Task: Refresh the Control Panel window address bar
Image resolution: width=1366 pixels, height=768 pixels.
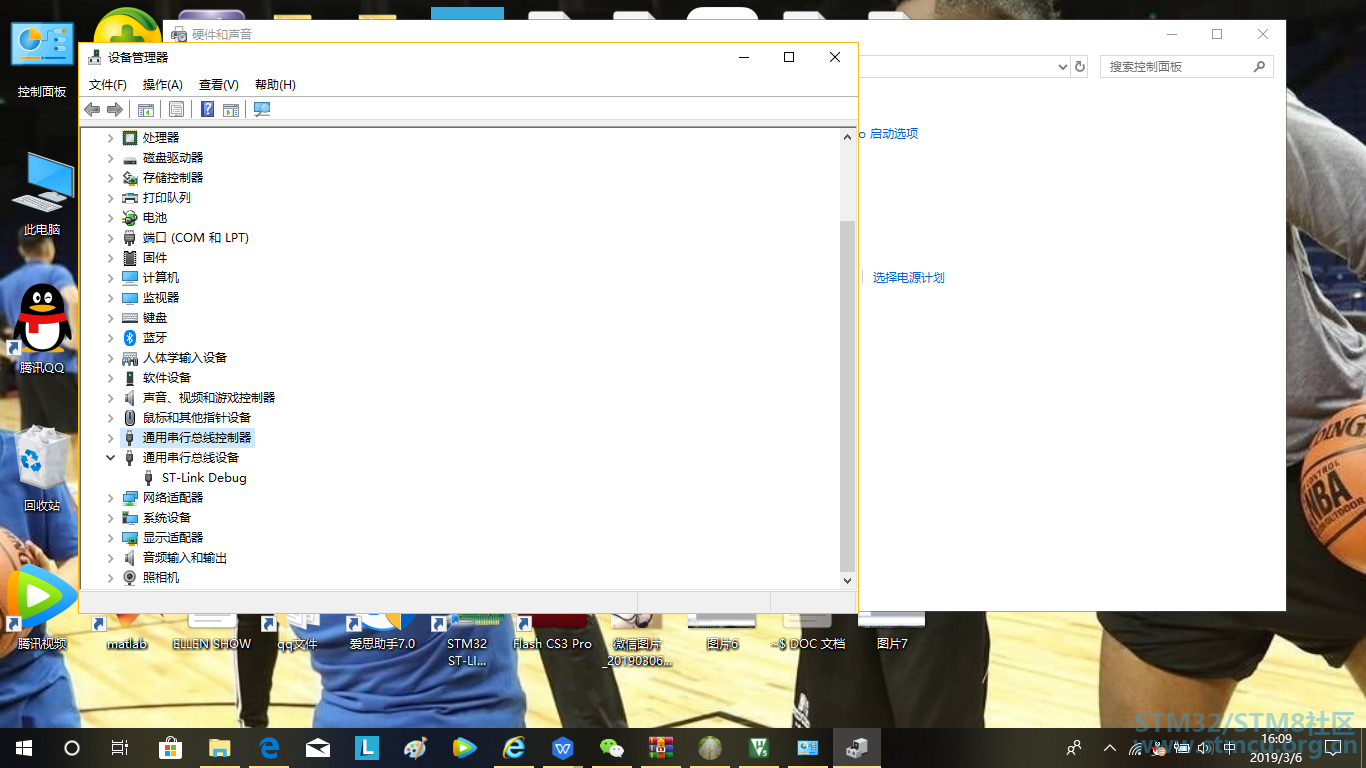Action: point(1080,67)
